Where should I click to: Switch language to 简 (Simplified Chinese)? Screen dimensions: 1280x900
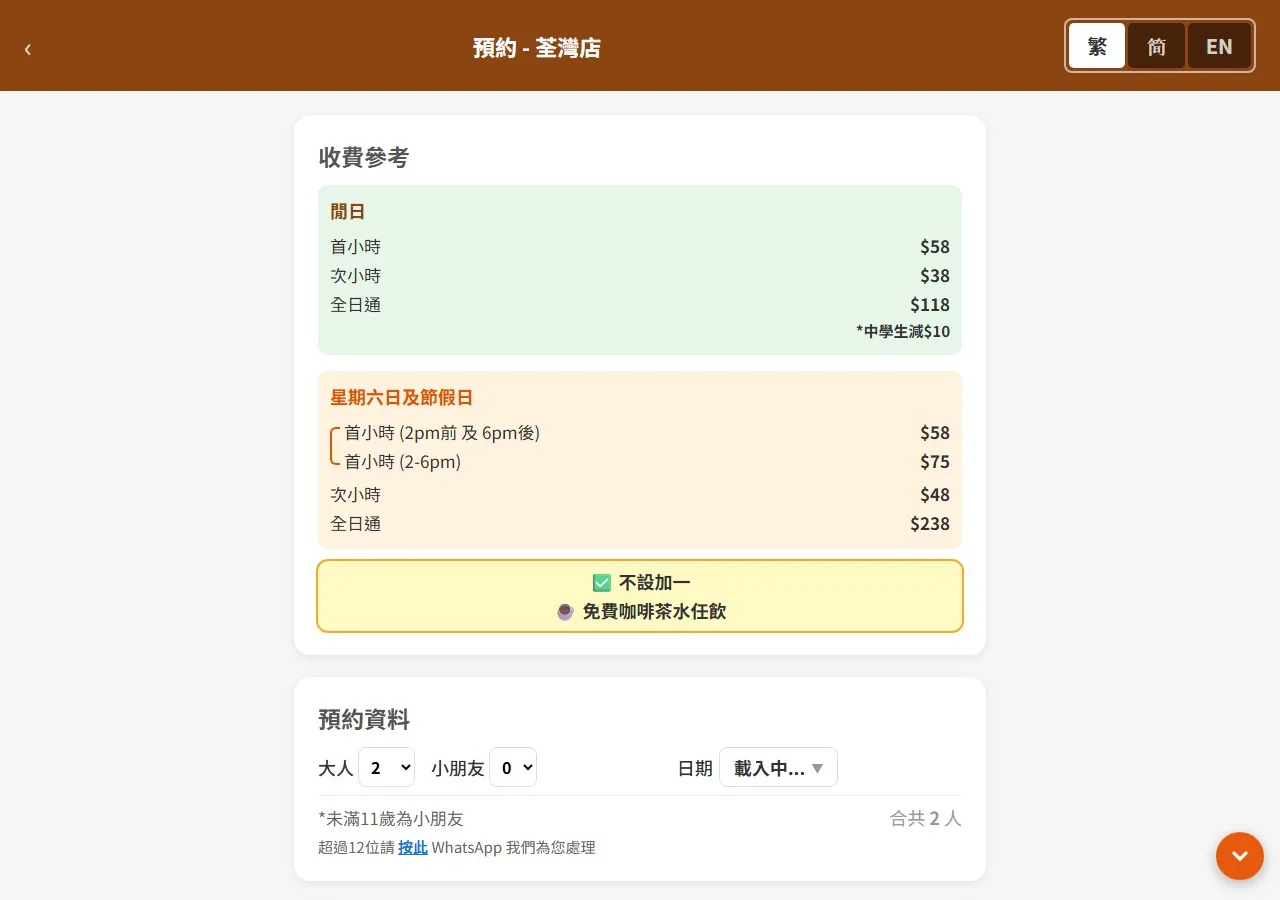click(x=1157, y=46)
